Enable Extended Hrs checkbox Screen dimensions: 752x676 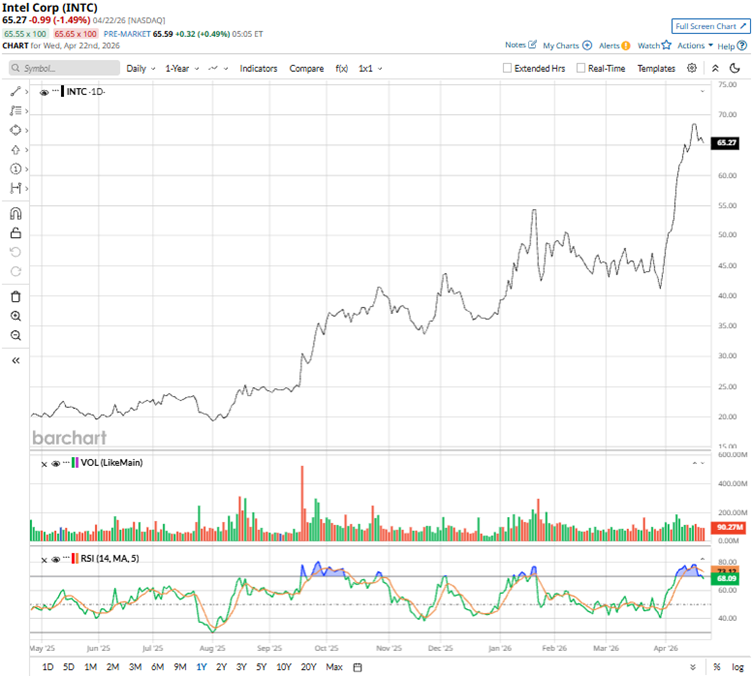point(507,68)
